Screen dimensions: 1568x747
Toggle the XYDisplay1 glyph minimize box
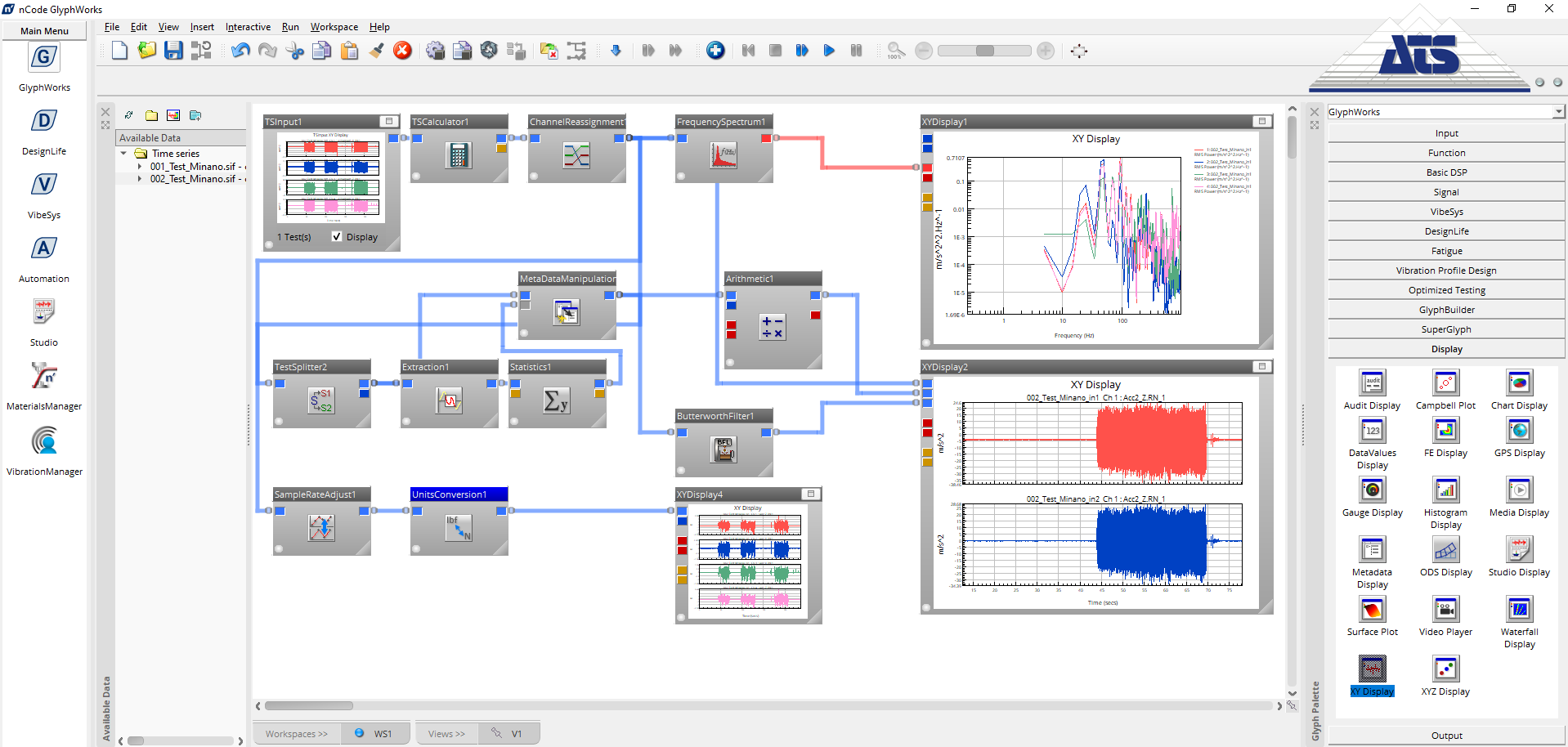pos(1262,121)
